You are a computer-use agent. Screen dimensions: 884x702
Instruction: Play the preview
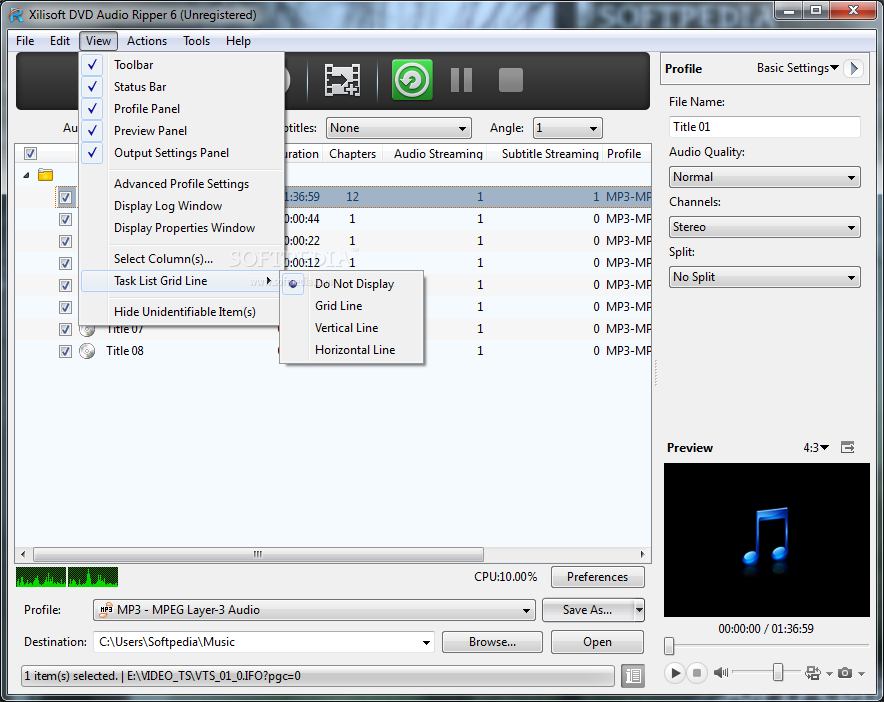point(674,673)
